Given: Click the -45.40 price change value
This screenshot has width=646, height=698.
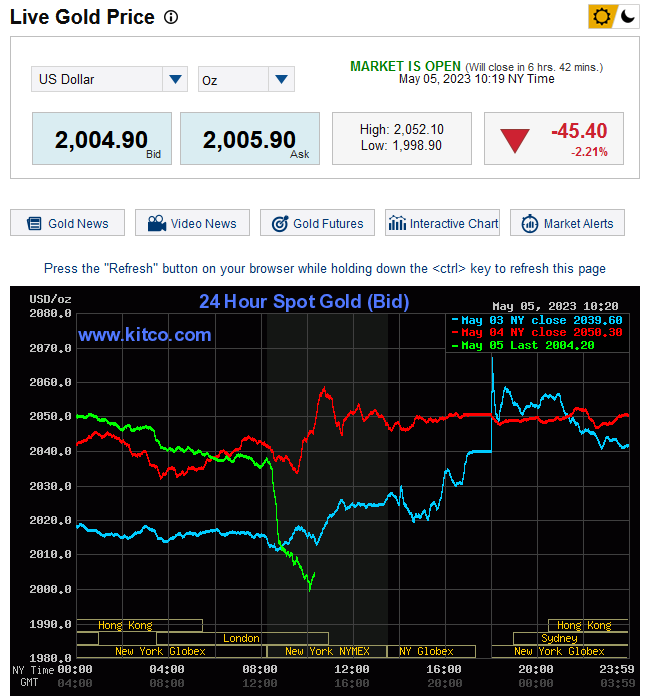Looking at the screenshot, I should (579, 131).
